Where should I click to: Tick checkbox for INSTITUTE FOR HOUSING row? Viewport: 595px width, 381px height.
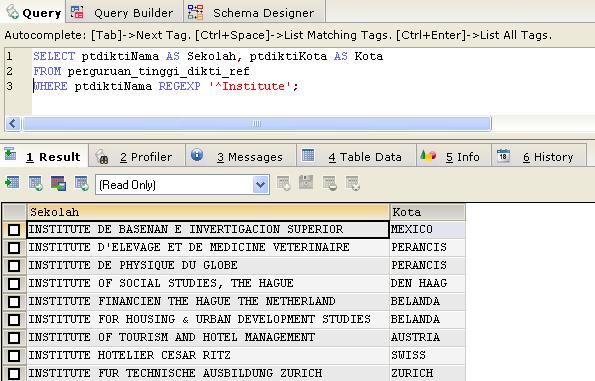[x=14, y=320]
